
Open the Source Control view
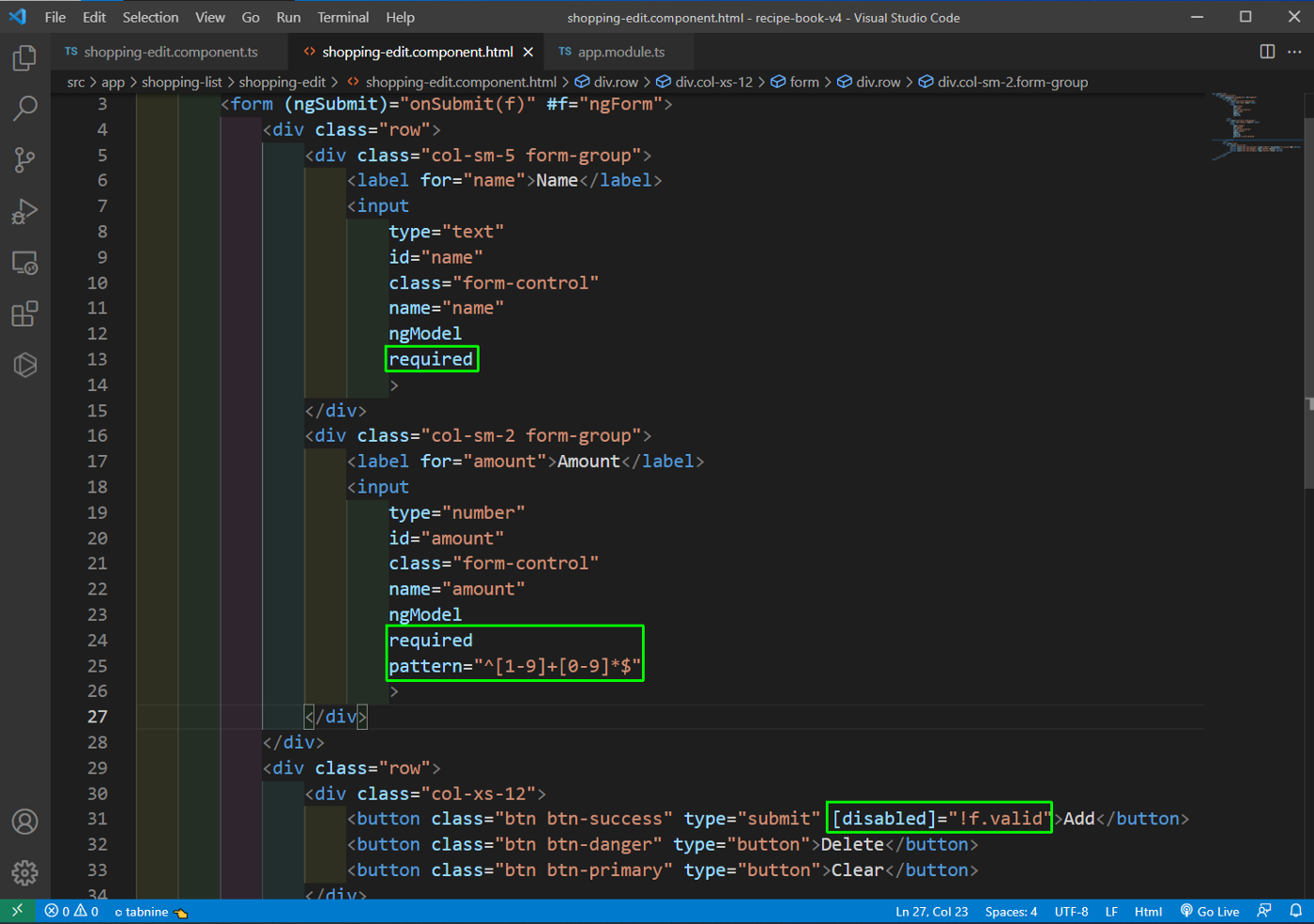pyautogui.click(x=25, y=159)
